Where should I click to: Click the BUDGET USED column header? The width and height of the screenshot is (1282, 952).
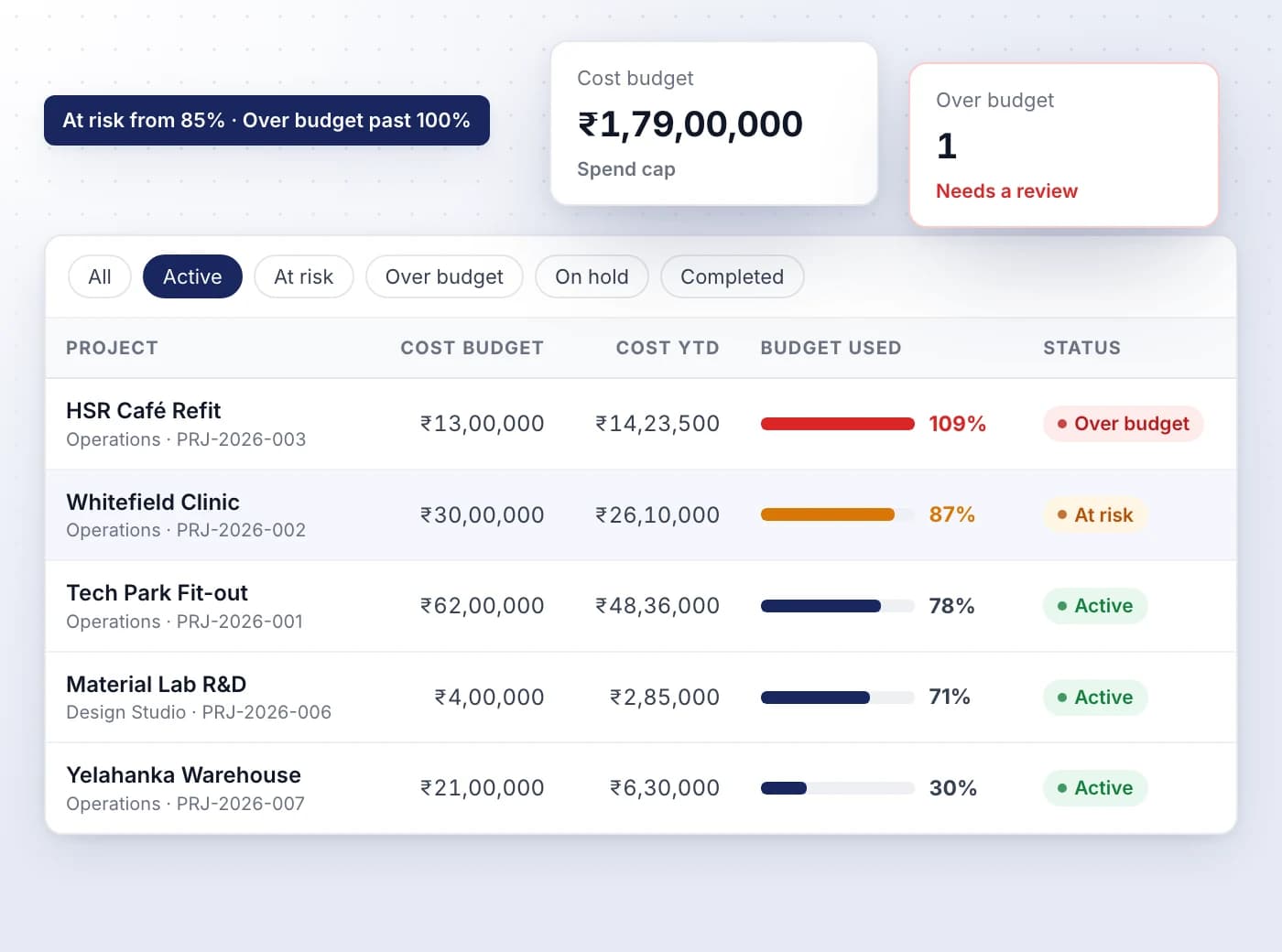pyautogui.click(x=831, y=348)
